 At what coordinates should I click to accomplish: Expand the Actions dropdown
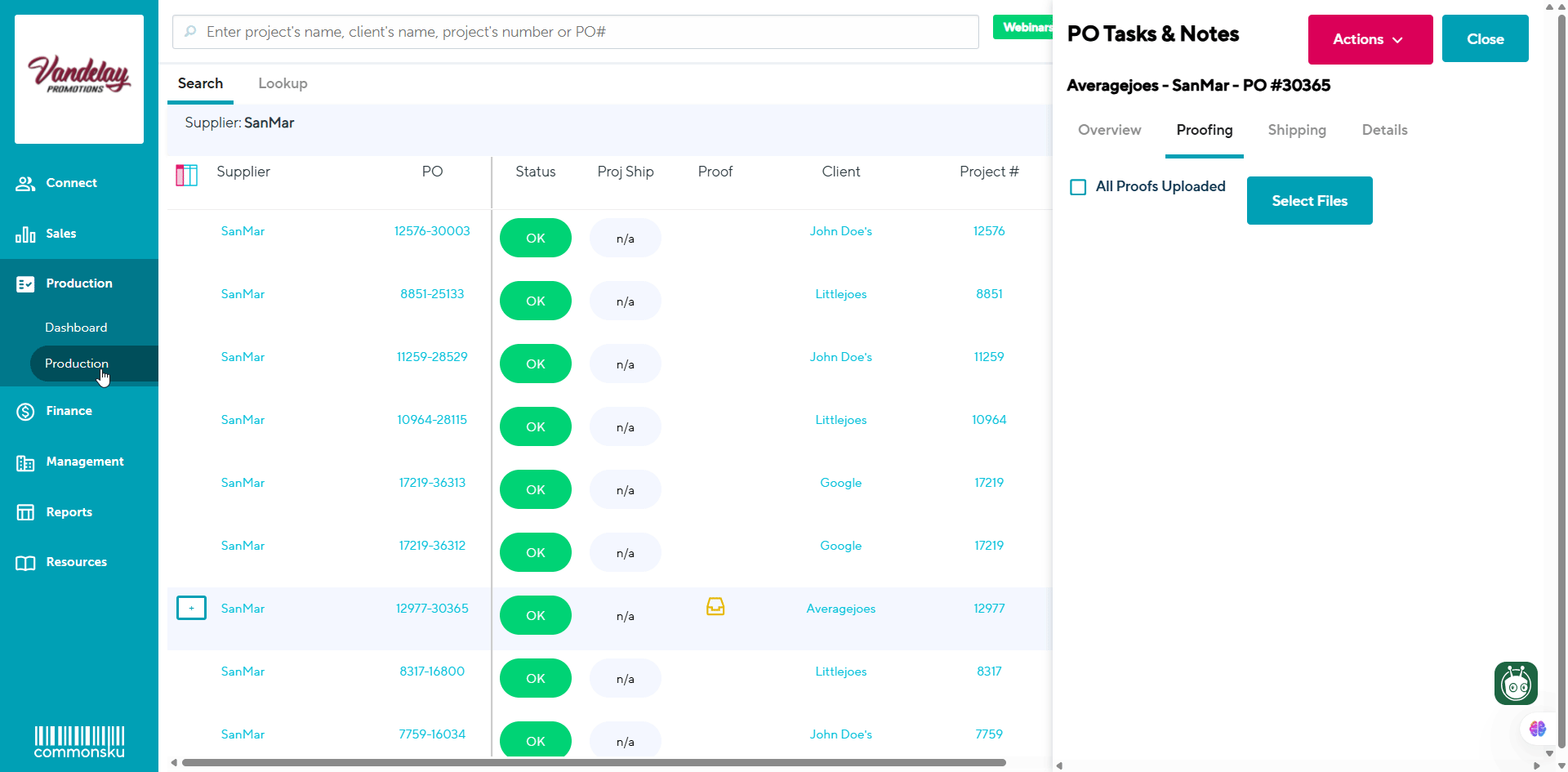(1370, 39)
